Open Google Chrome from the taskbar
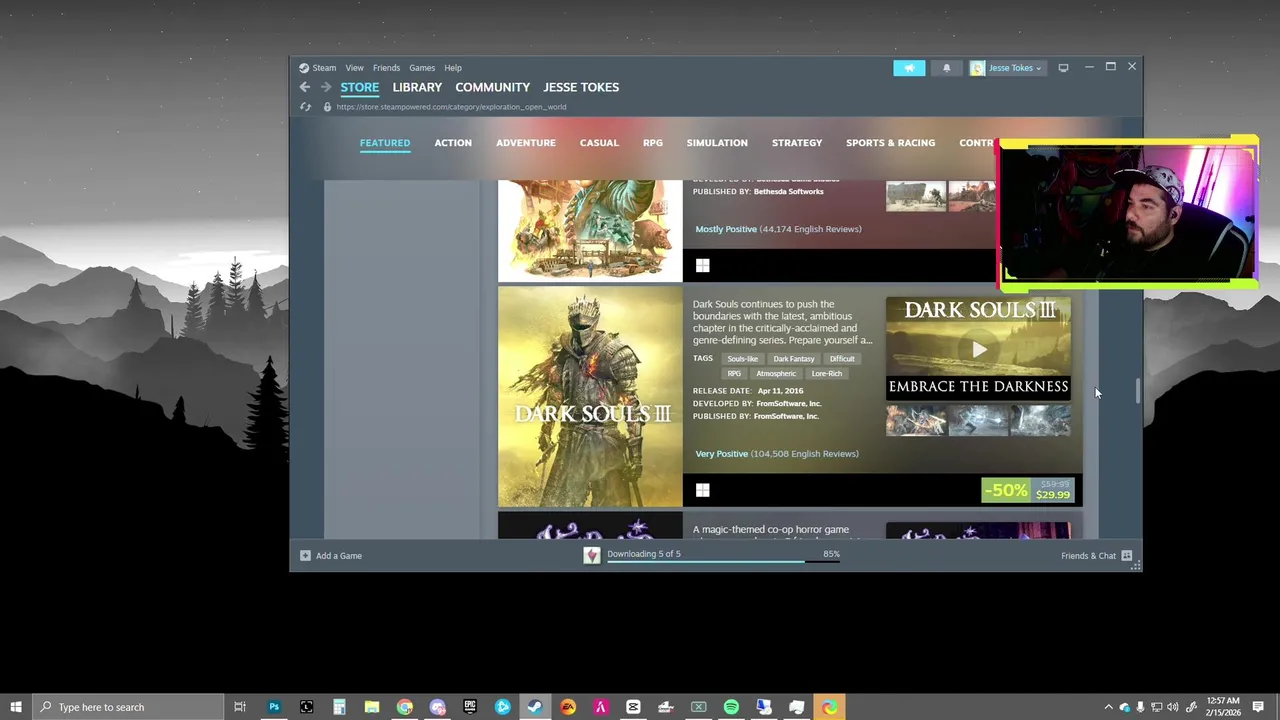This screenshot has width=1280, height=720. tap(404, 707)
